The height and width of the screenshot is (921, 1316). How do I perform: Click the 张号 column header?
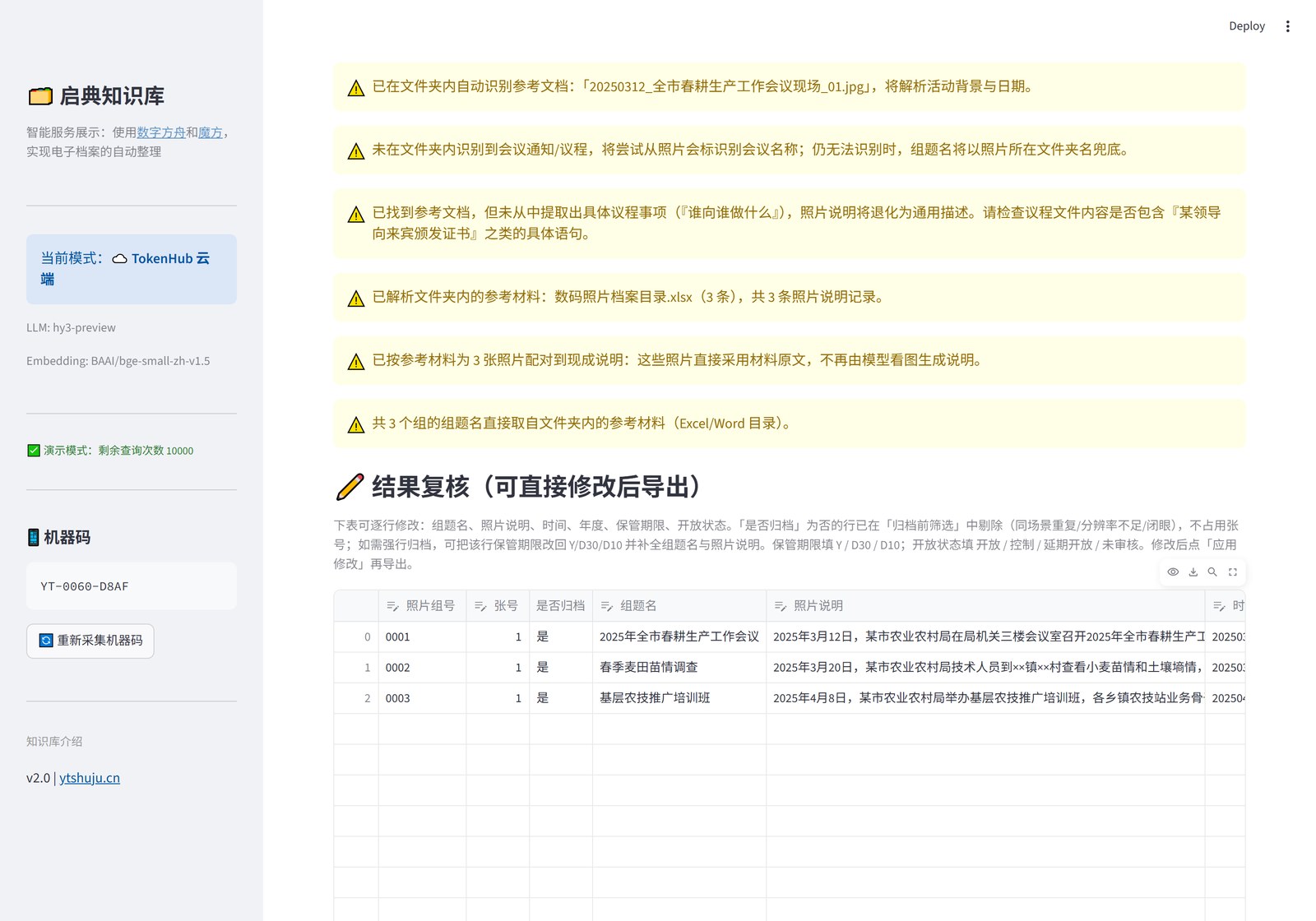pyautogui.click(x=498, y=605)
